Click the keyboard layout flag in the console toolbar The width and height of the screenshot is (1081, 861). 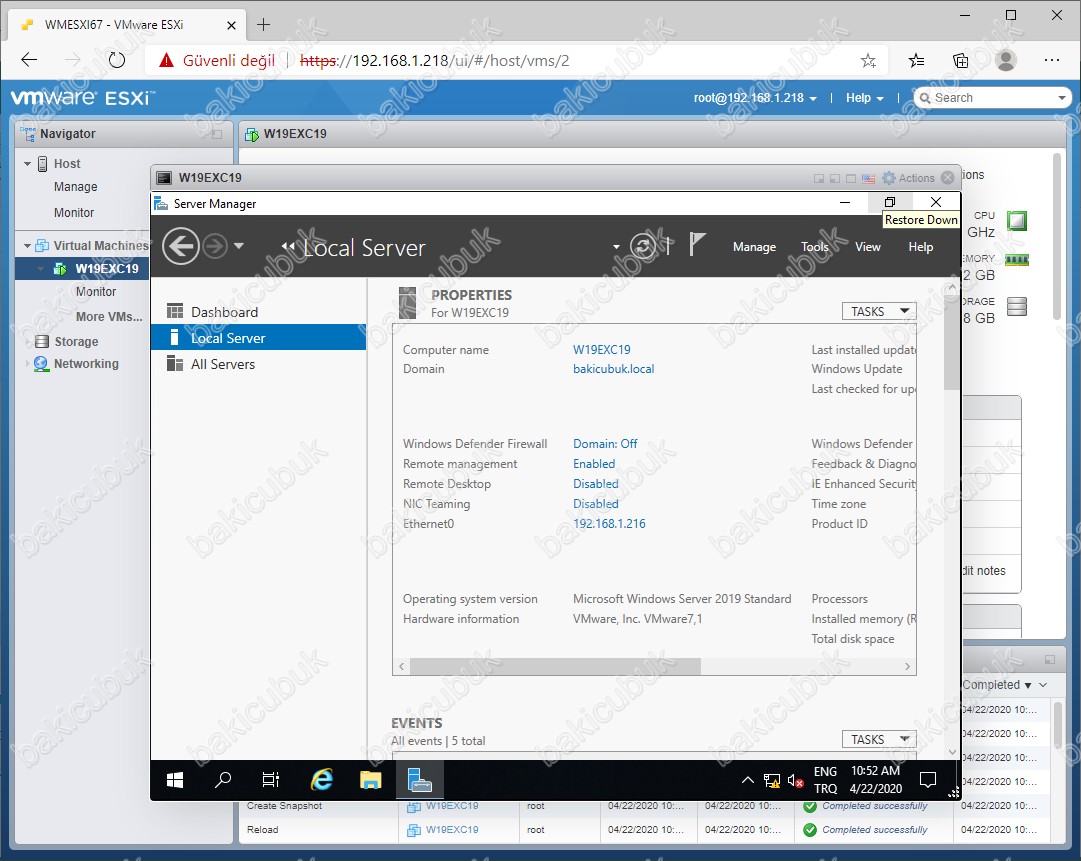868,179
